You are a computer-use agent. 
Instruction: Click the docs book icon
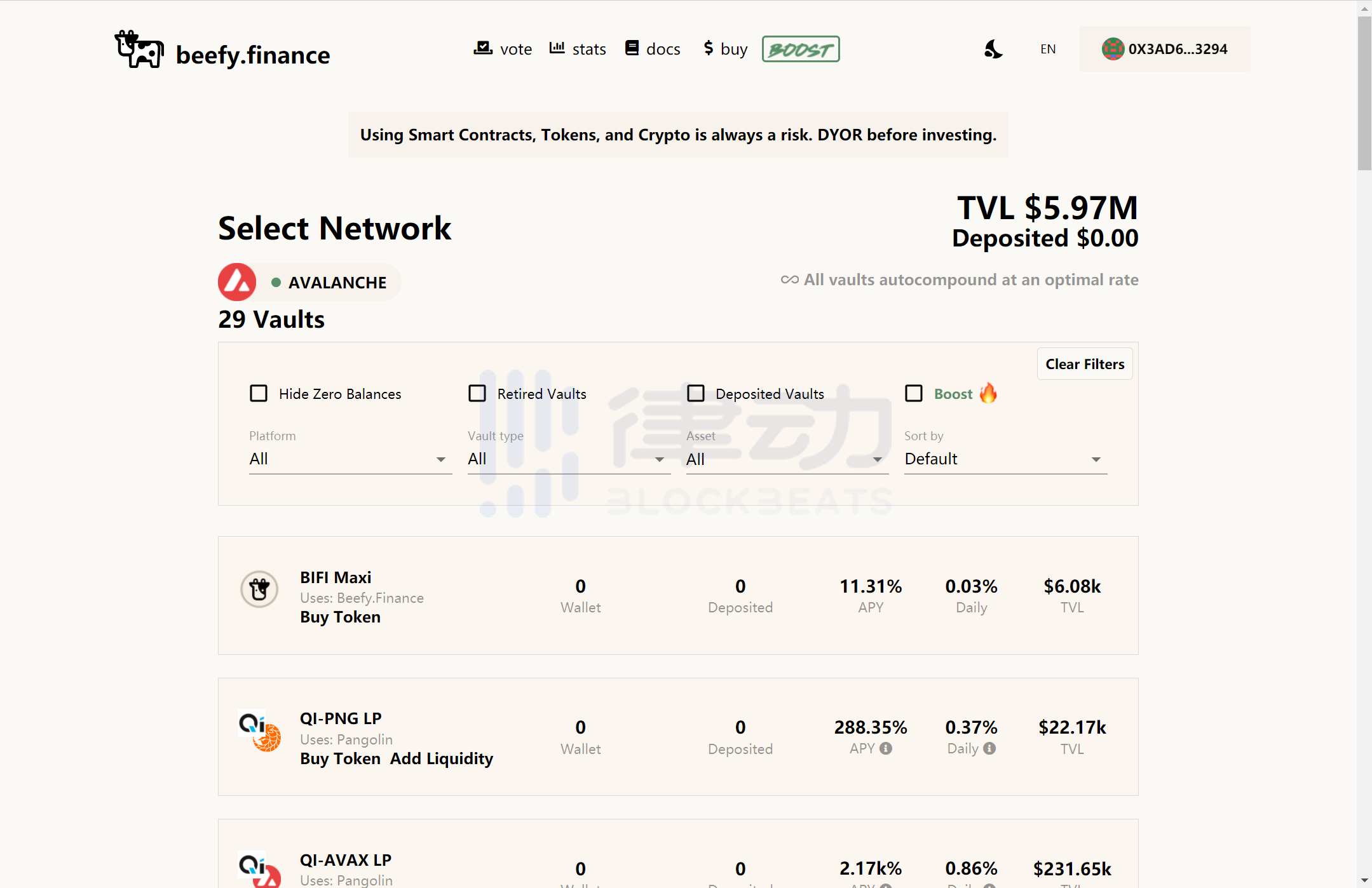(632, 48)
